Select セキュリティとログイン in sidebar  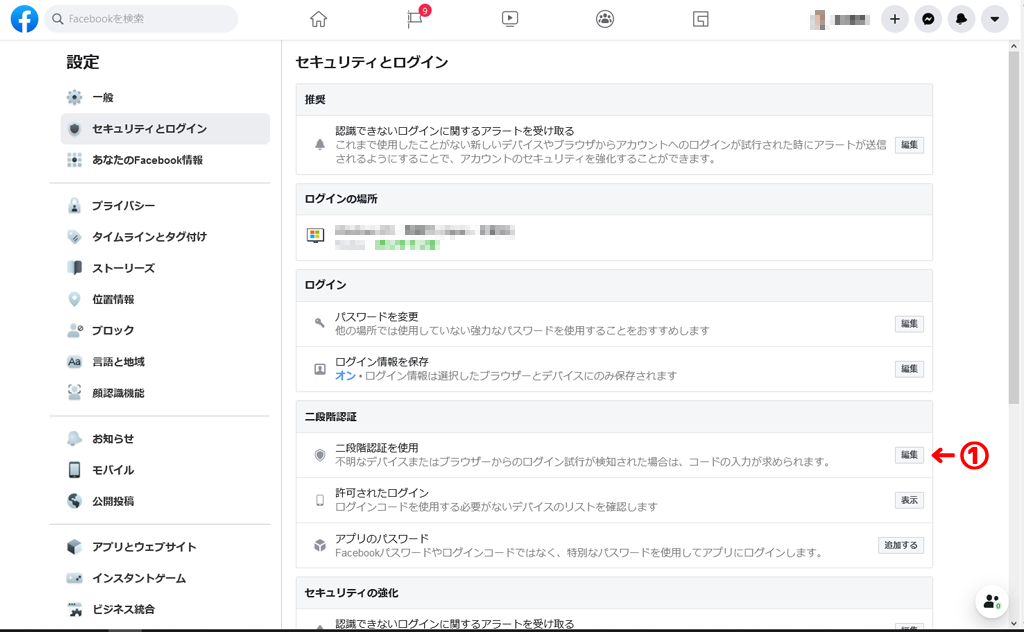click(x=165, y=129)
